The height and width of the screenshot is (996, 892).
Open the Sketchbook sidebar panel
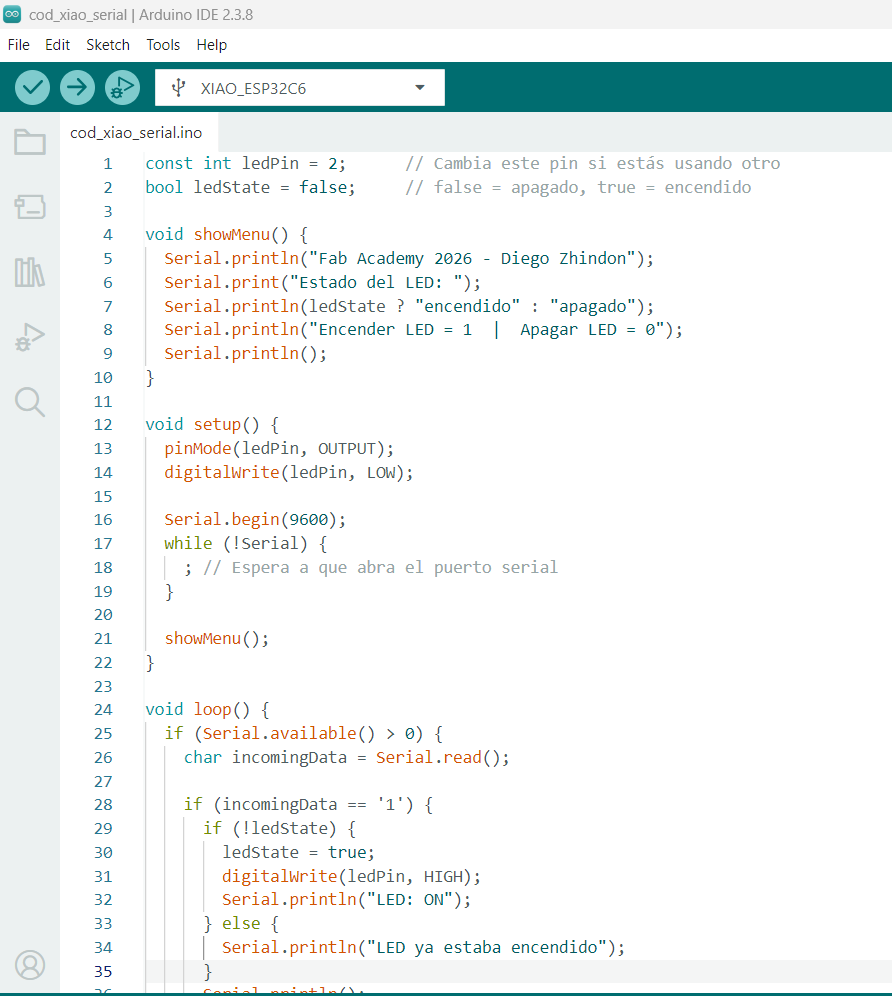click(29, 143)
